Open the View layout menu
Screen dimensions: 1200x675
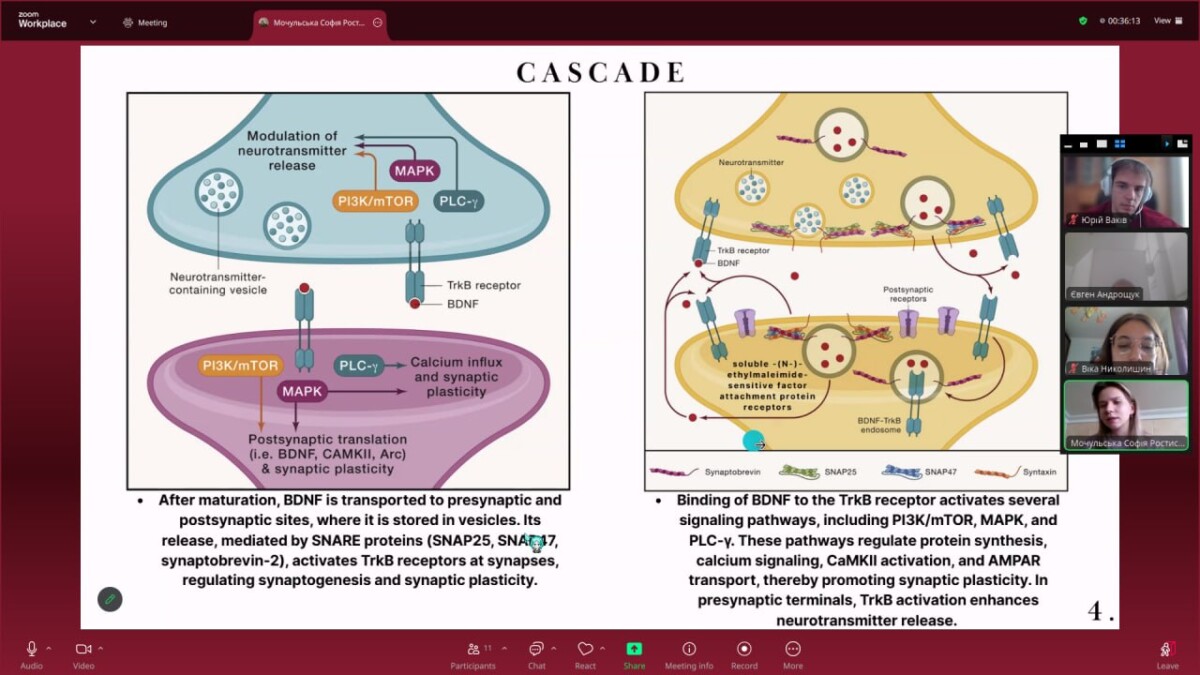tap(1165, 20)
